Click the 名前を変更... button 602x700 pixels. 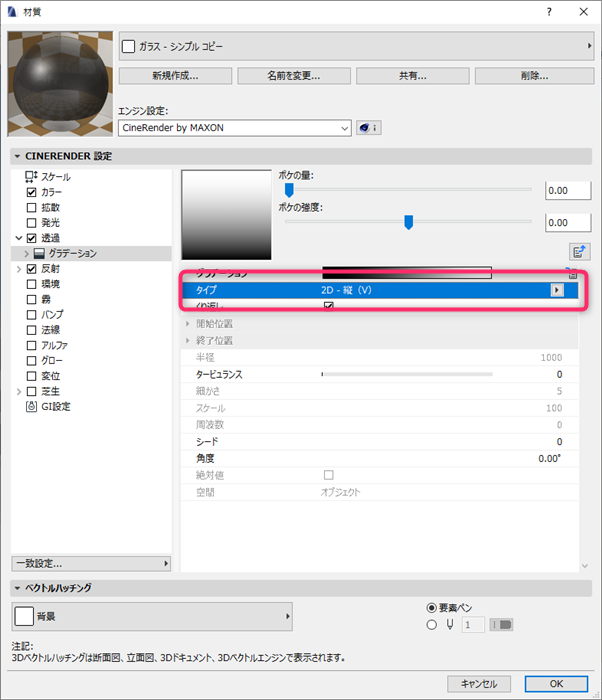[294, 76]
